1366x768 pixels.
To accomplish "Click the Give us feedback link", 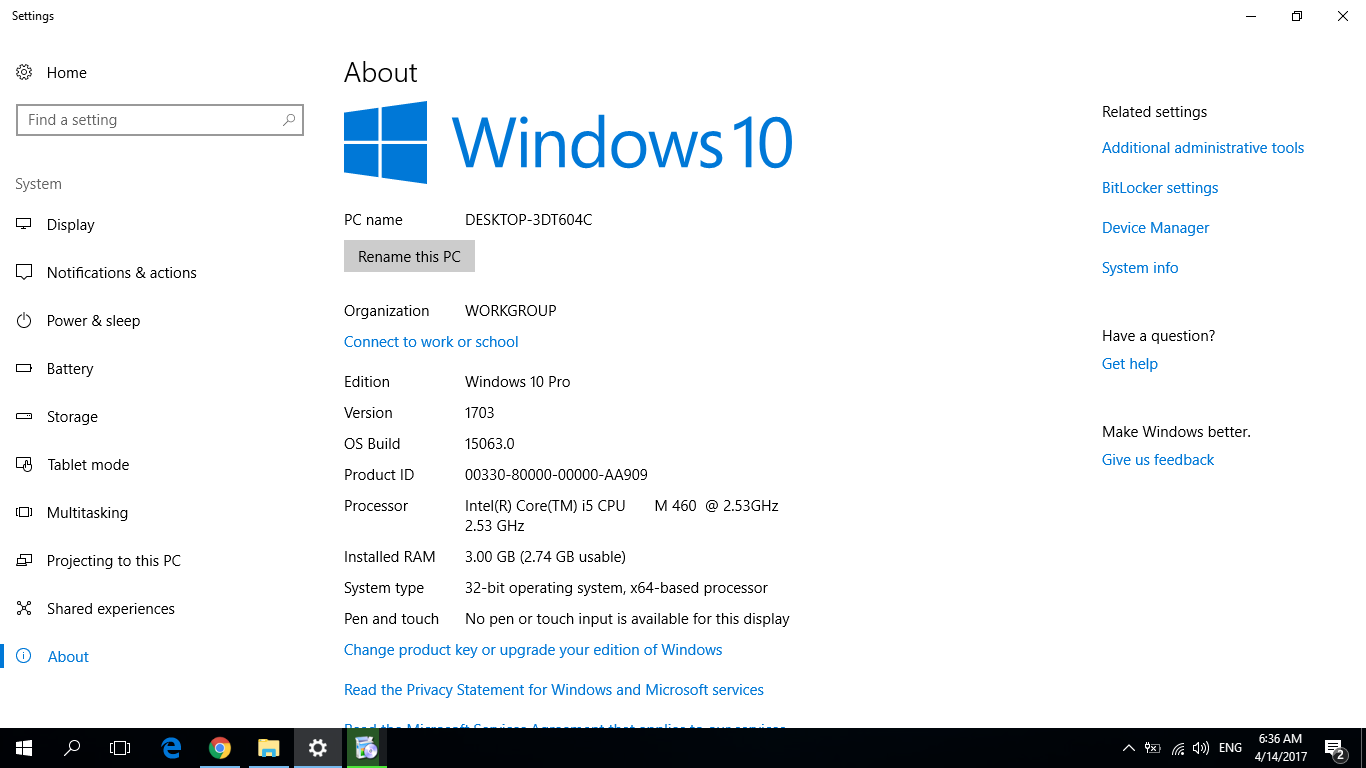I will 1158,460.
